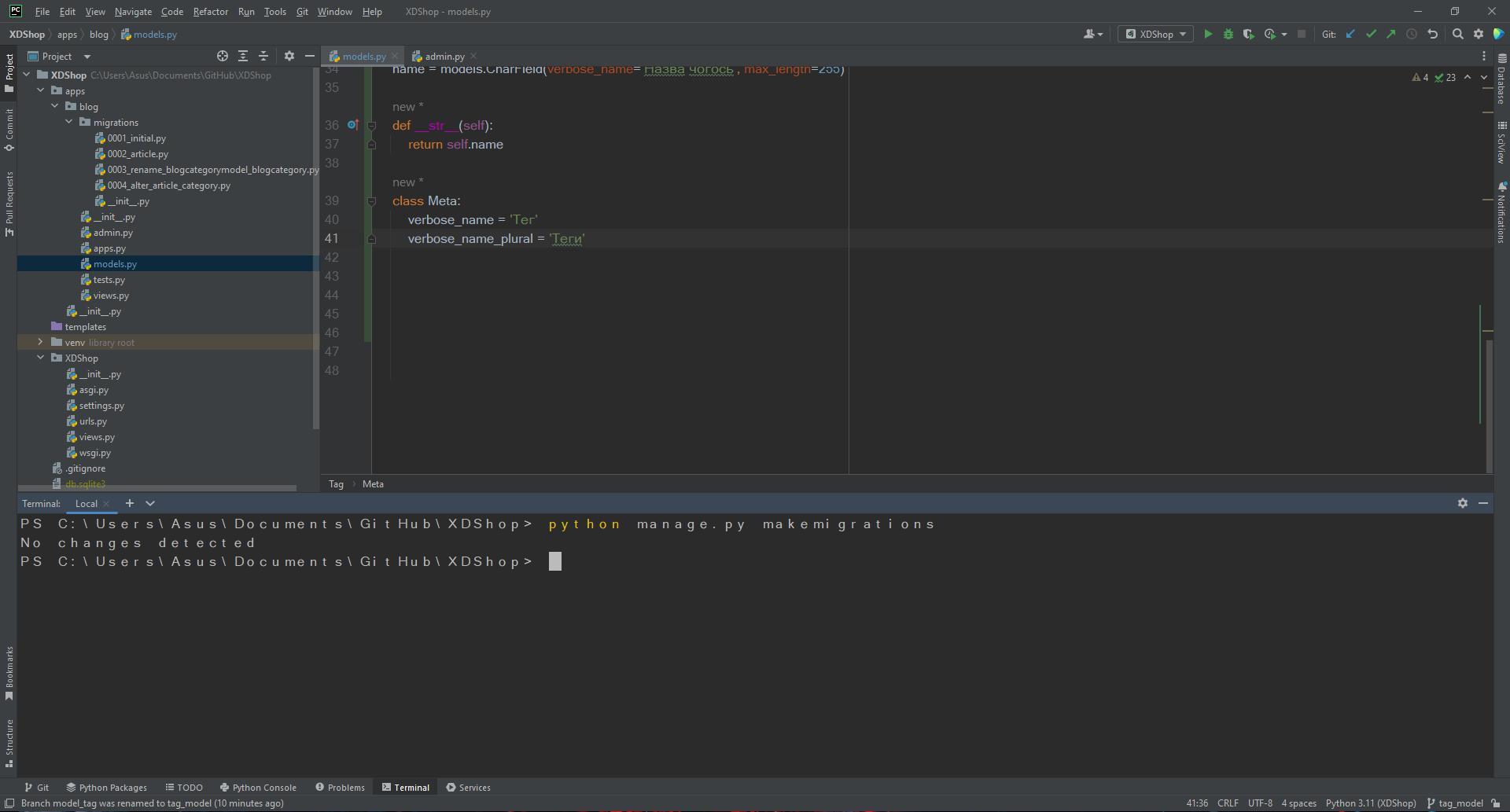Click the tag_model git branch widget
This screenshot has width=1510, height=812.
pyautogui.click(x=1455, y=803)
